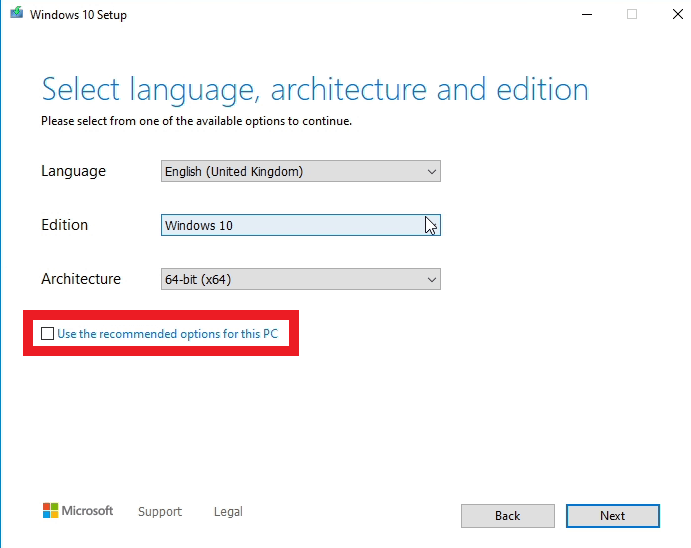Tick the recommended options checkbox
This screenshot has height=548, width=691.
click(47, 333)
